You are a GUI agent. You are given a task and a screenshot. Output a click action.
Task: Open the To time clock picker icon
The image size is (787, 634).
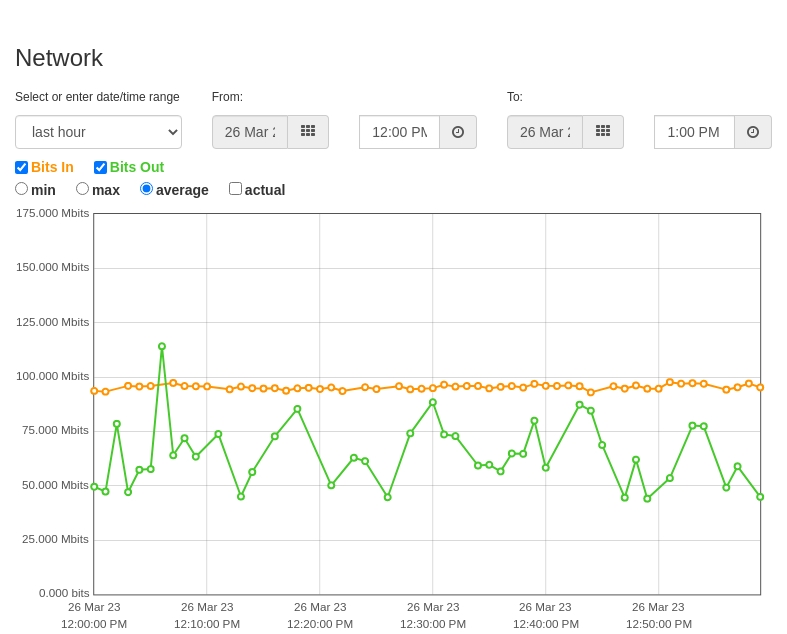tap(753, 132)
